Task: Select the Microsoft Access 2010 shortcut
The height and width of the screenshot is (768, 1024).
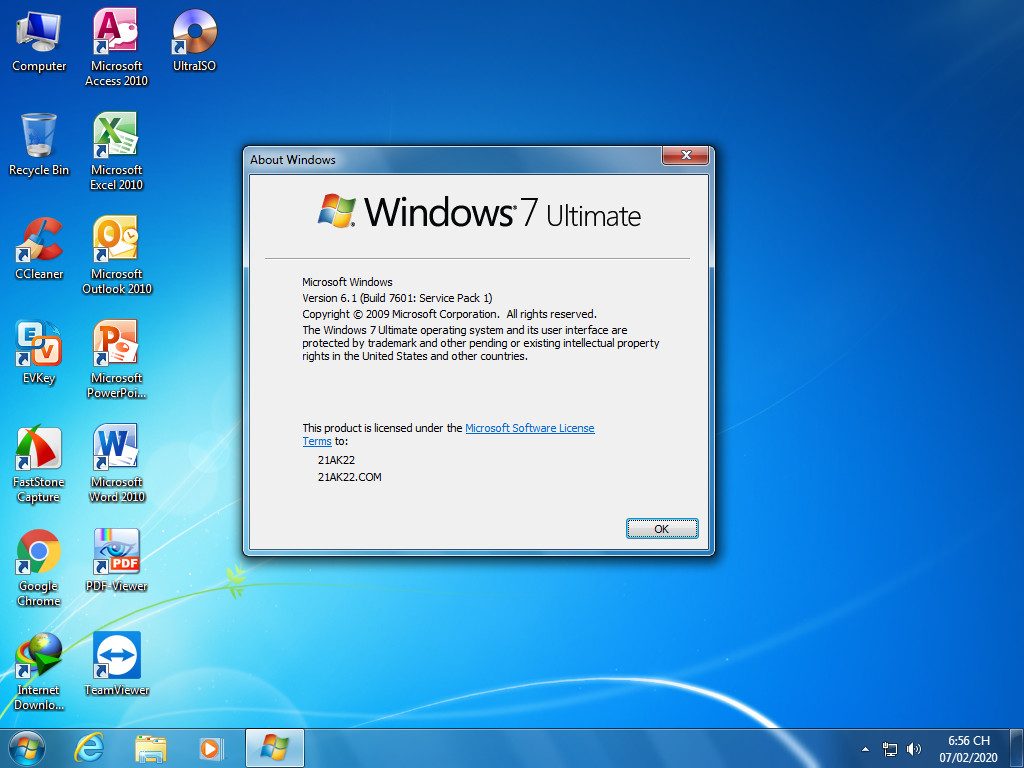Action: [x=116, y=47]
